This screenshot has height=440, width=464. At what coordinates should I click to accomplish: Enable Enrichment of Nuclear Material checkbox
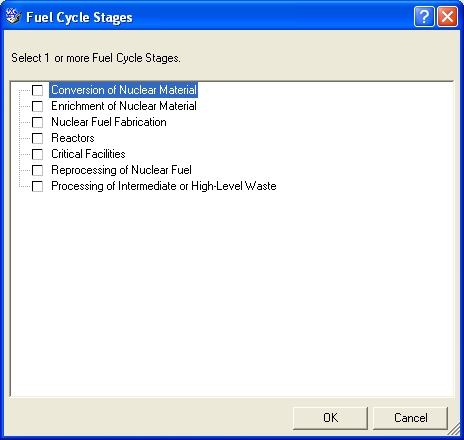pos(37,106)
